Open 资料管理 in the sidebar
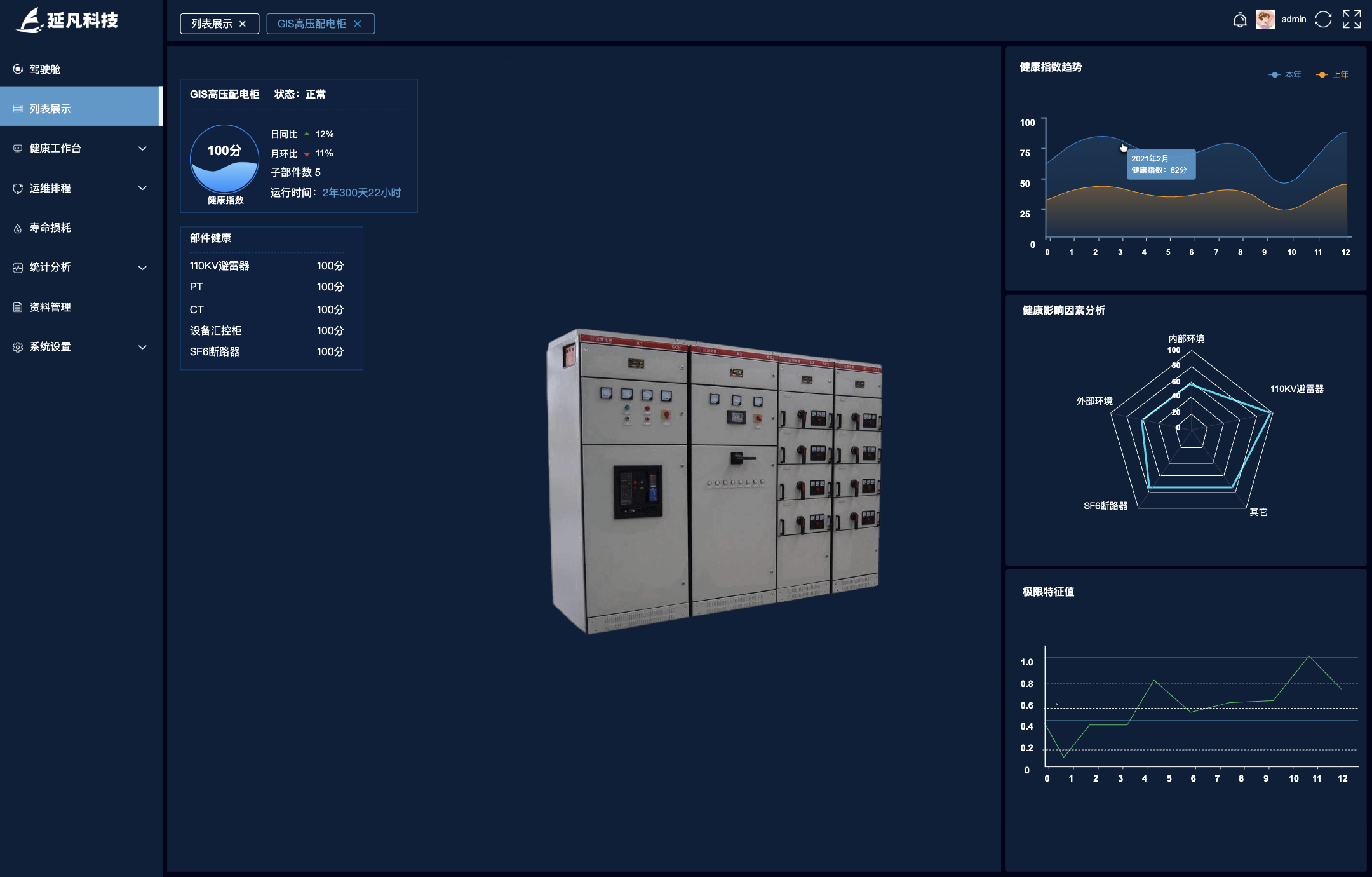 pos(50,307)
